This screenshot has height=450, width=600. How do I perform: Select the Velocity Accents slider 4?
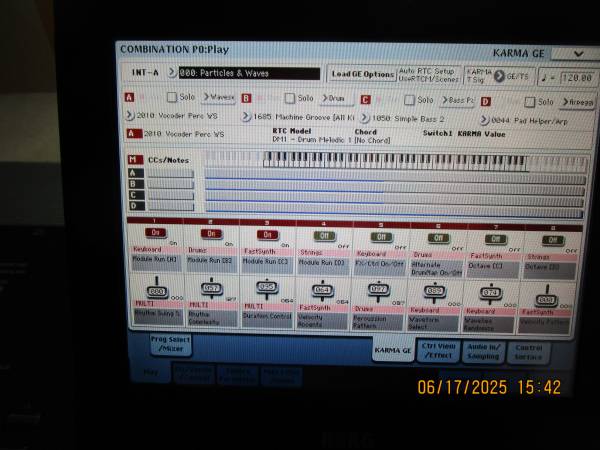(325, 291)
